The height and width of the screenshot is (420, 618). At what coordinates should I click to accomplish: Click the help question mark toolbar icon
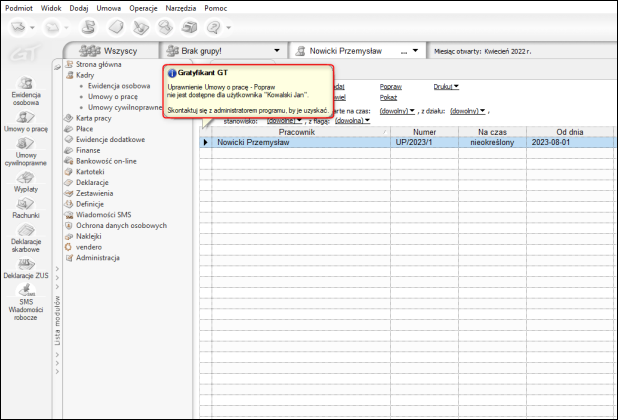click(214, 28)
